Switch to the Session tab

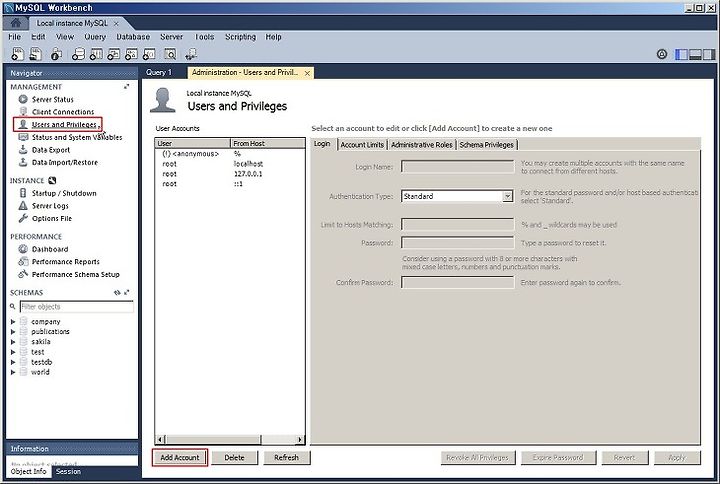(68, 472)
